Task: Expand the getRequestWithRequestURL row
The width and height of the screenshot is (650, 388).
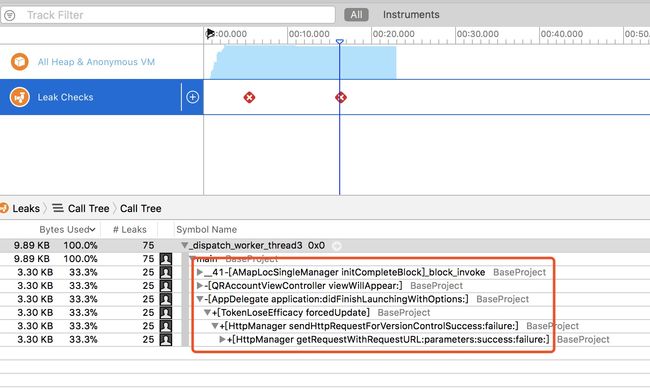Action: [x=223, y=339]
